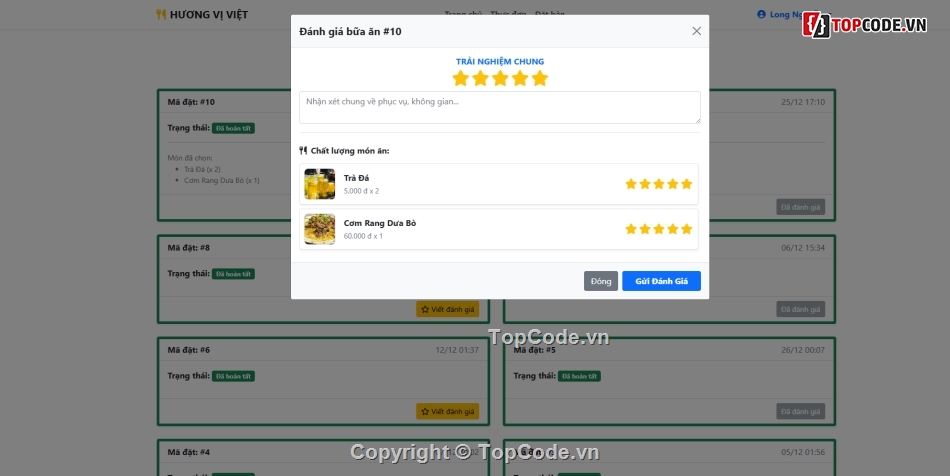Click the Mã đặt: #4 order header
The image size is (950, 476).
[188, 452]
